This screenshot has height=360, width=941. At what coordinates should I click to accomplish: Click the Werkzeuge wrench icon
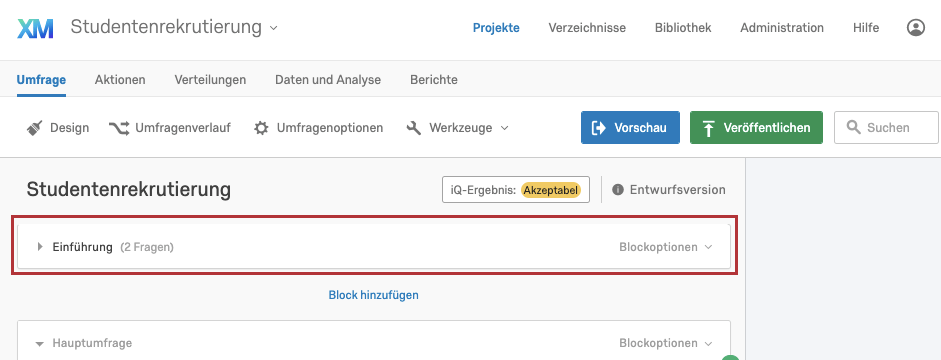413,128
